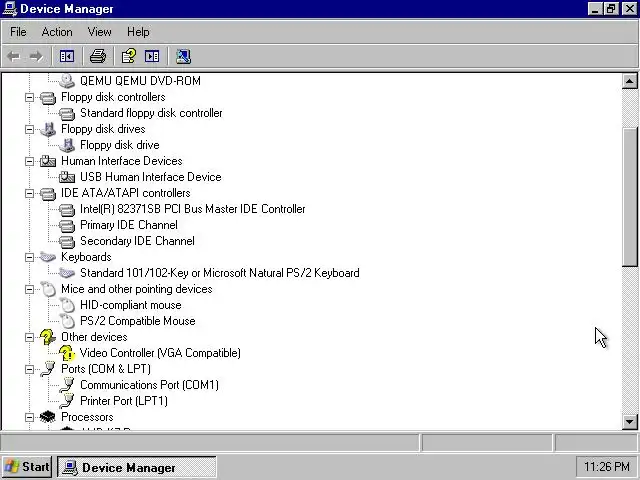The height and width of the screenshot is (480, 640).
Task: Collapse the Ports (COM & LPT) node
Action: [x=29, y=369]
